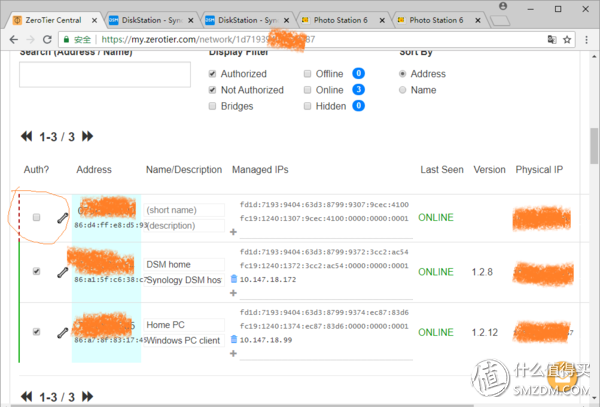
Task: Delete managed IP 10.147.18.99 via trash icon
Action: 234,339
